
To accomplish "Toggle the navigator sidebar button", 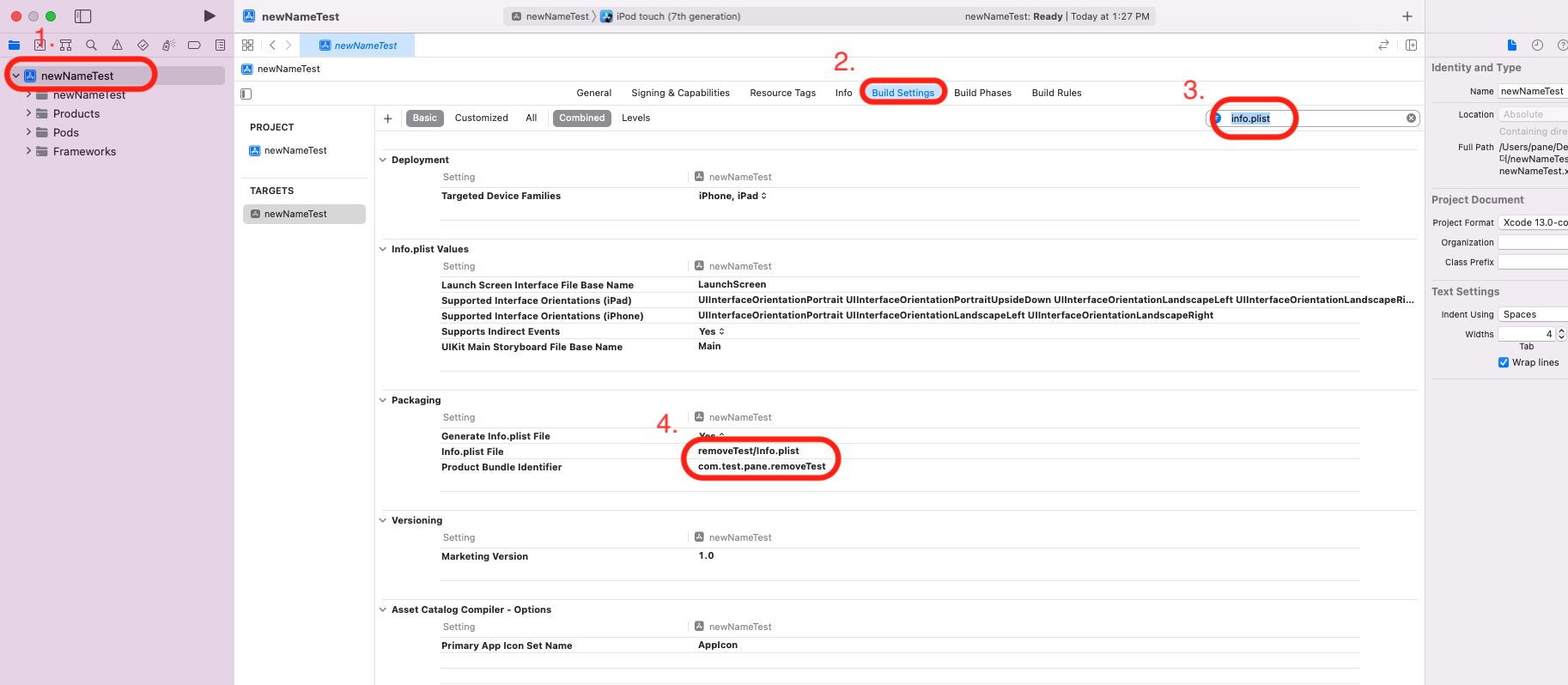I will [82, 16].
